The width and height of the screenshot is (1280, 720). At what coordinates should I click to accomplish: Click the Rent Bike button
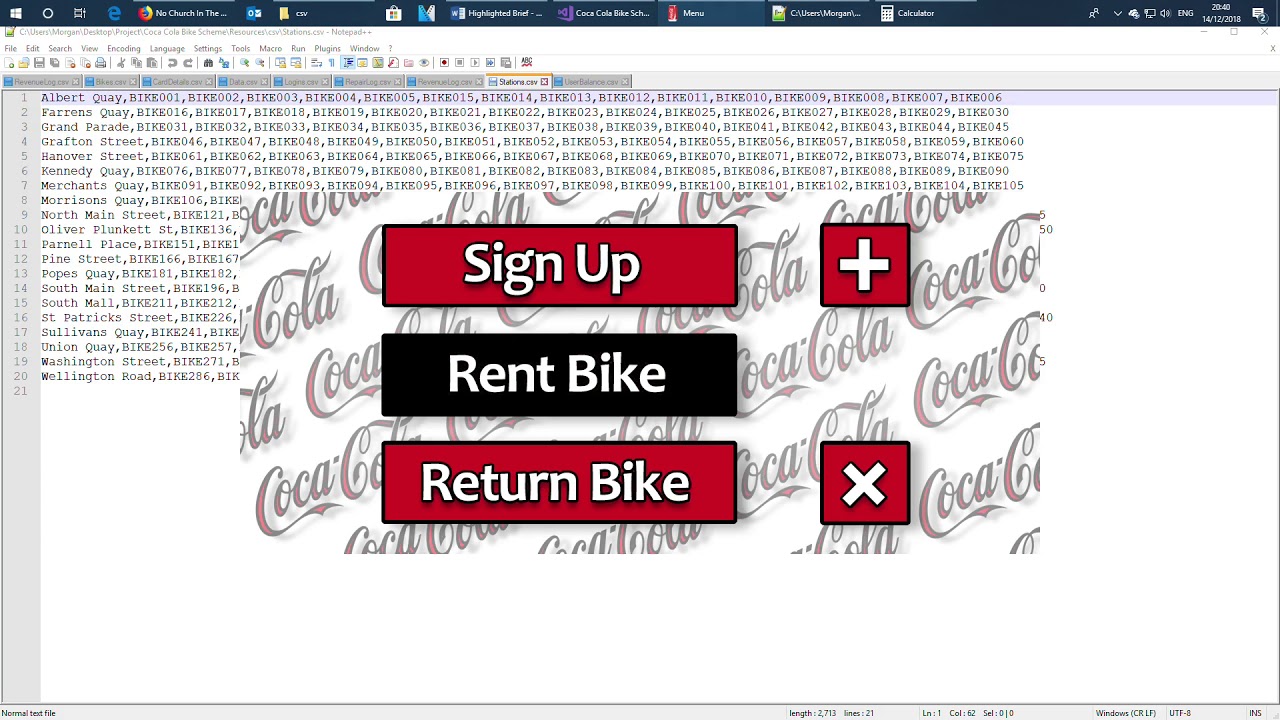tap(559, 375)
